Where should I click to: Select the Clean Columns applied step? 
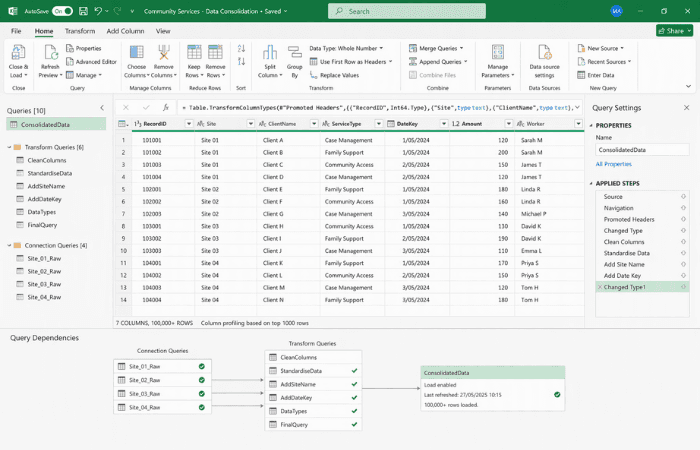click(624, 242)
